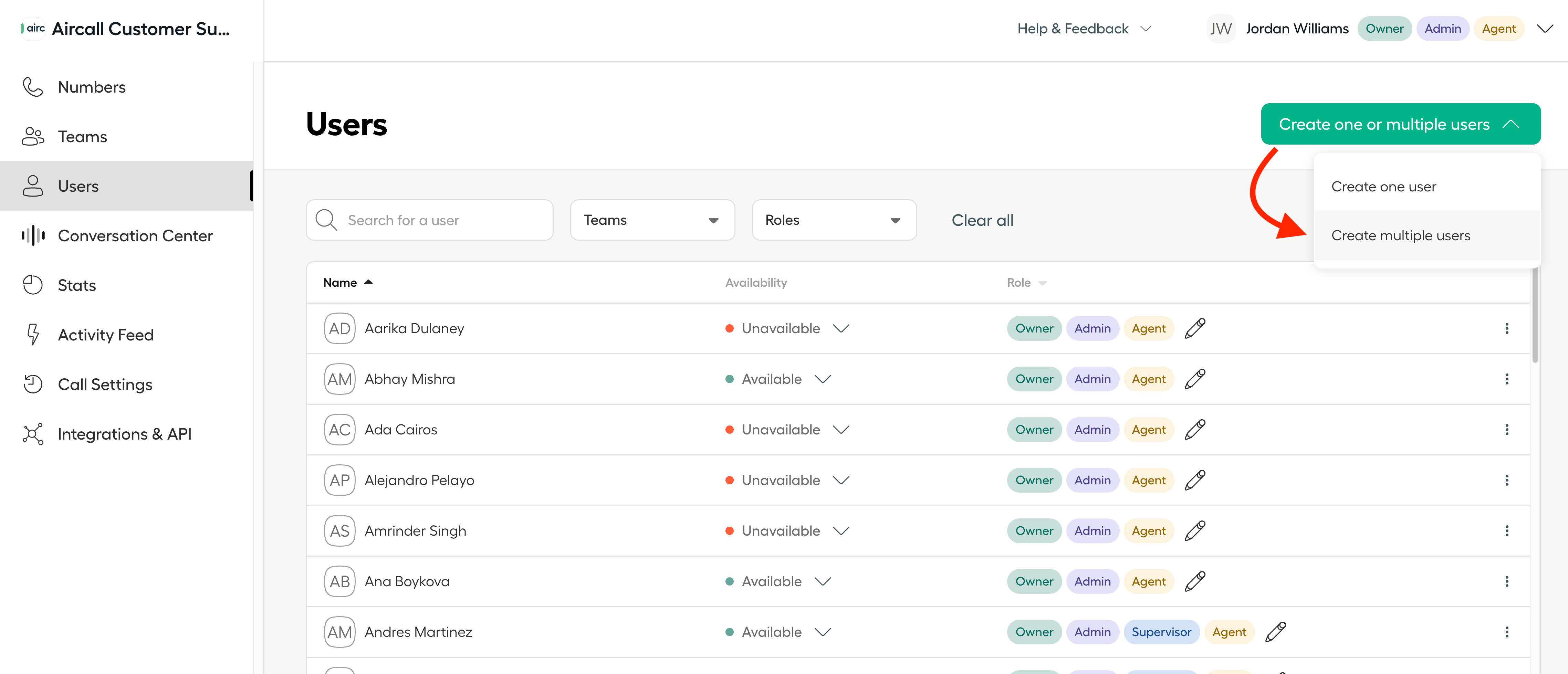The height and width of the screenshot is (674, 1568).
Task: Sort by the Name column
Action: coord(347,283)
